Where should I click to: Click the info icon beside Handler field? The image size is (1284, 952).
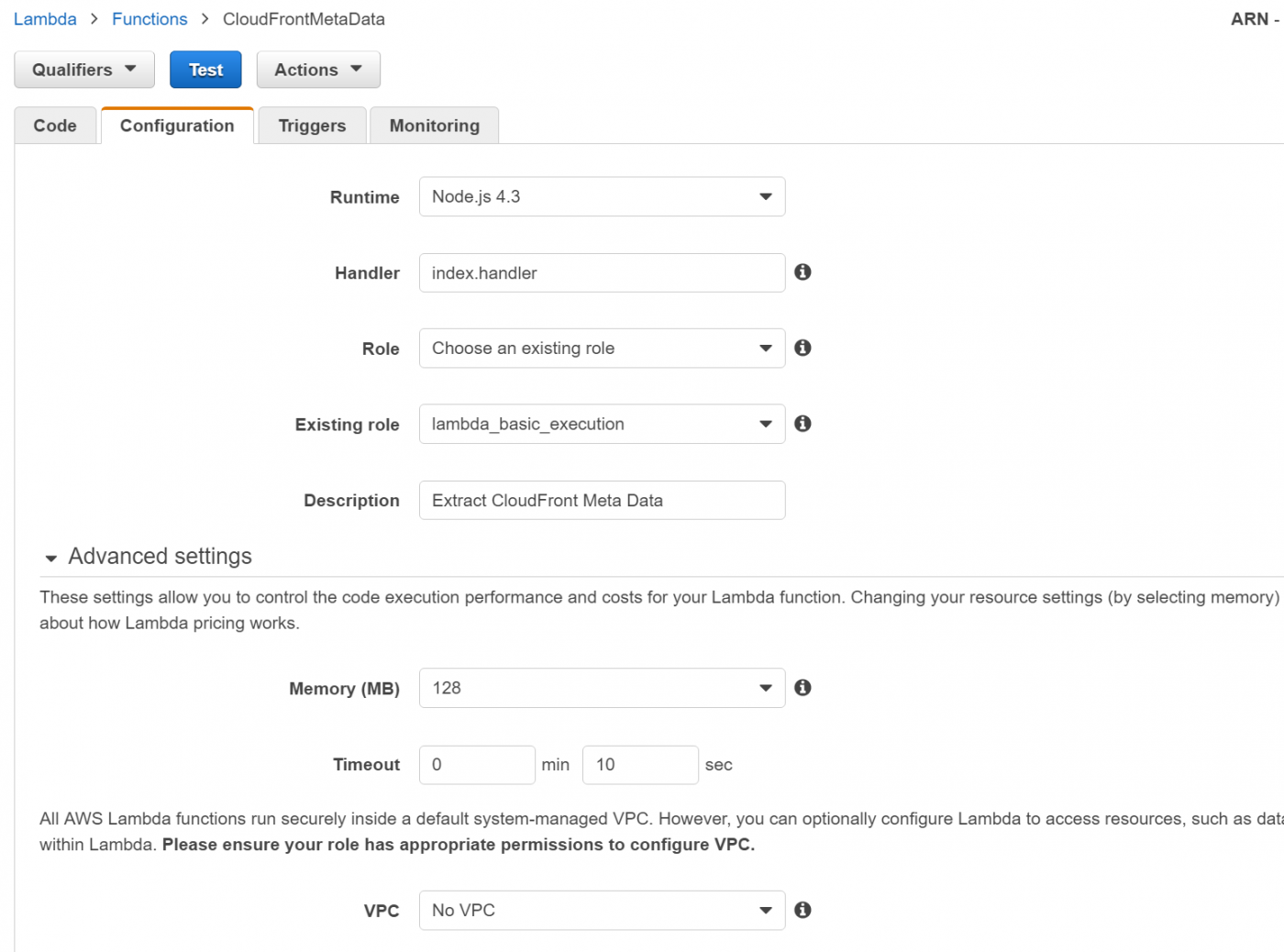click(x=802, y=272)
